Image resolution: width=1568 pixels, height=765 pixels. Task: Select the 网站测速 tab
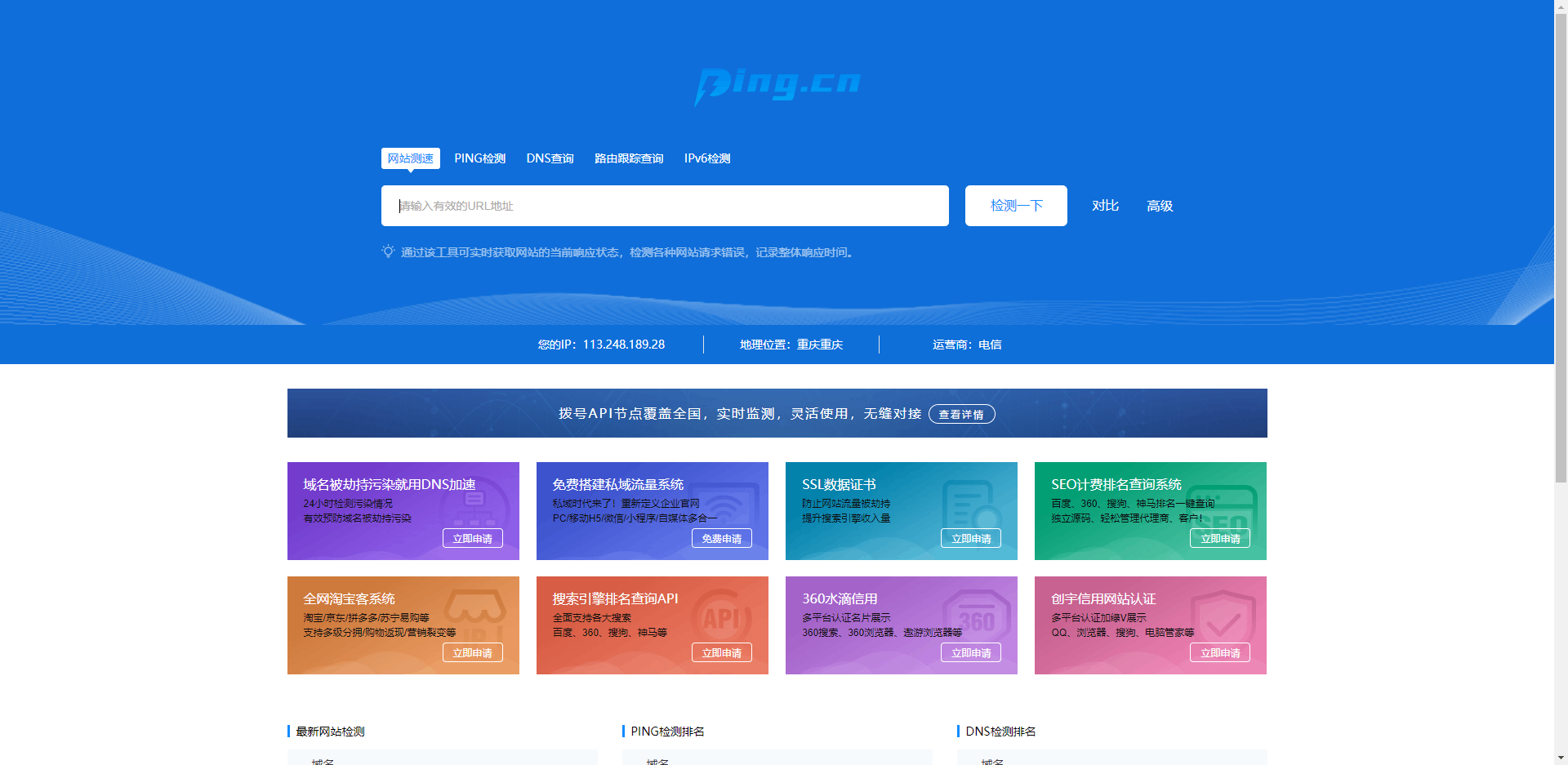411,158
